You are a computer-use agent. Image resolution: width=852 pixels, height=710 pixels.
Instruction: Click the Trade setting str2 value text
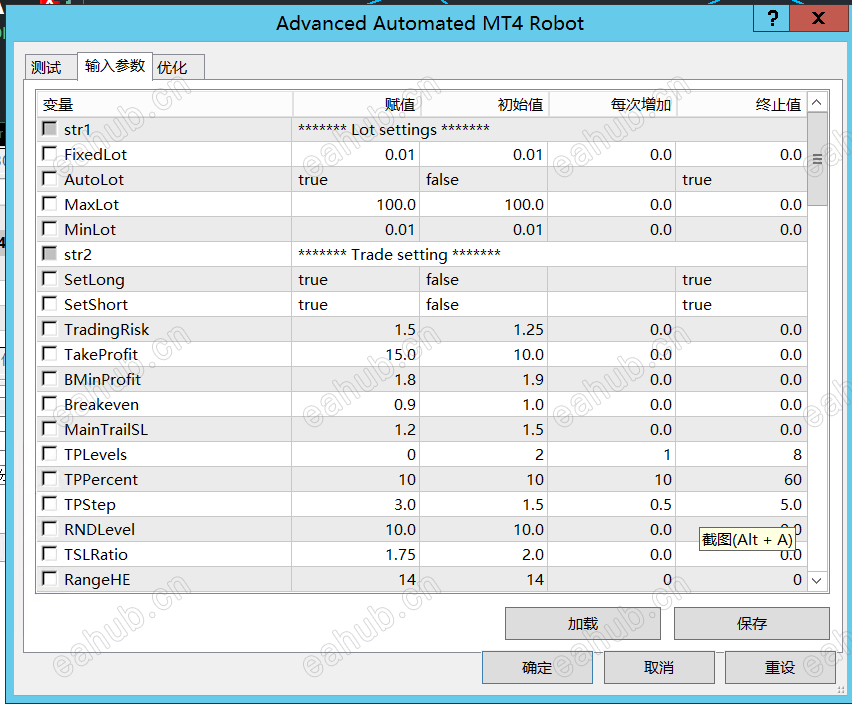399,254
